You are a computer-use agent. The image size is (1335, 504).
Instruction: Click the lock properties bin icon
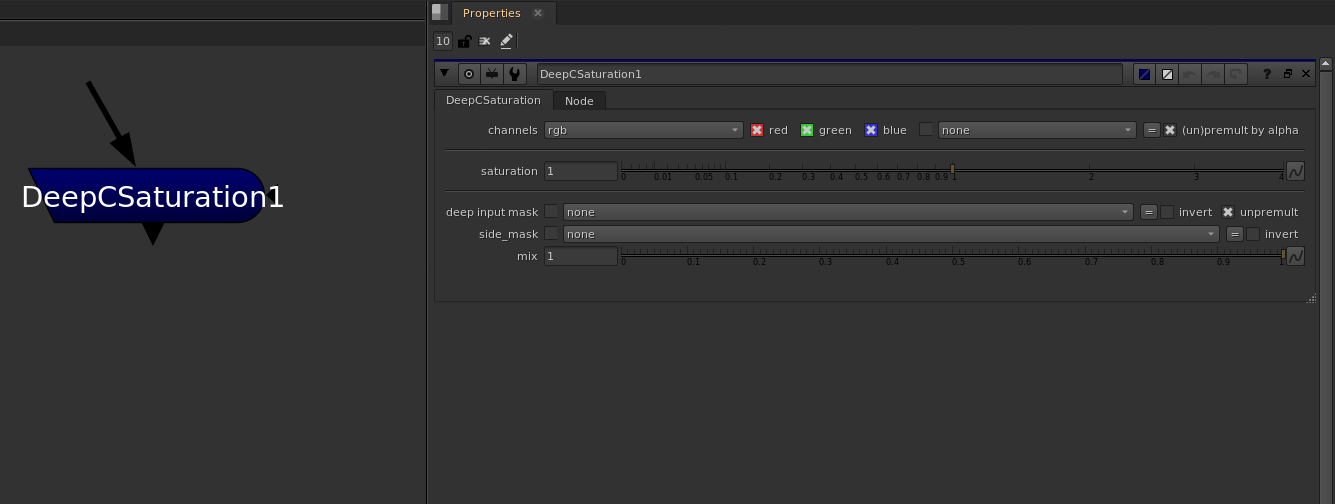pos(464,41)
